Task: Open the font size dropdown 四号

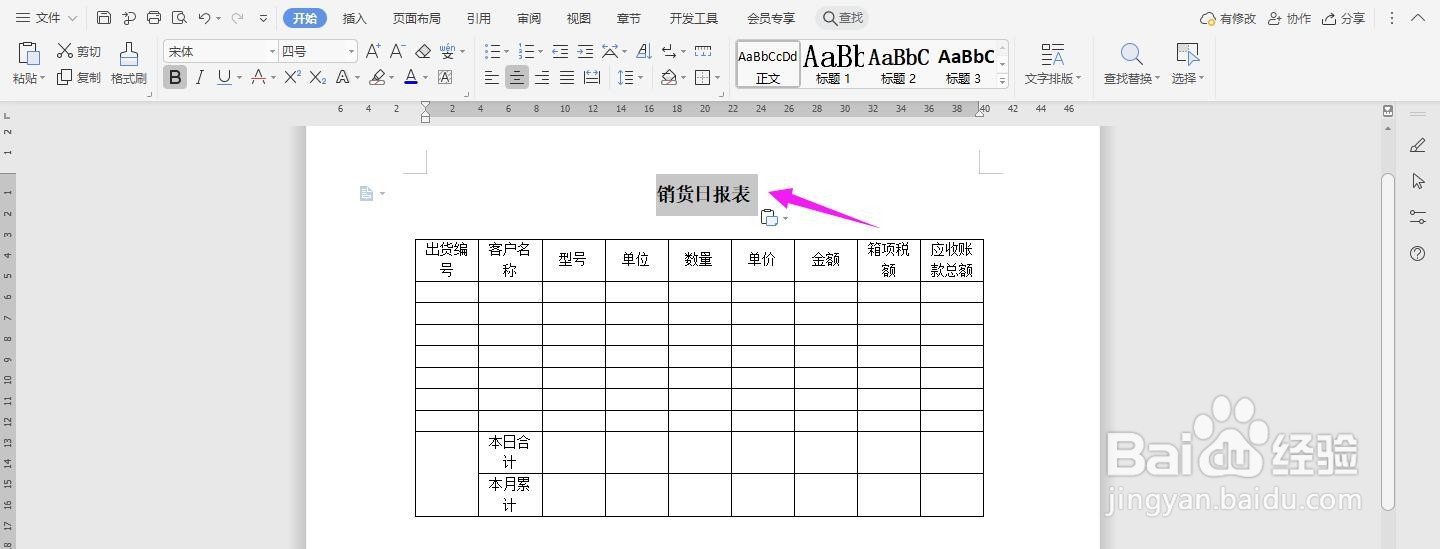Action: (351, 51)
